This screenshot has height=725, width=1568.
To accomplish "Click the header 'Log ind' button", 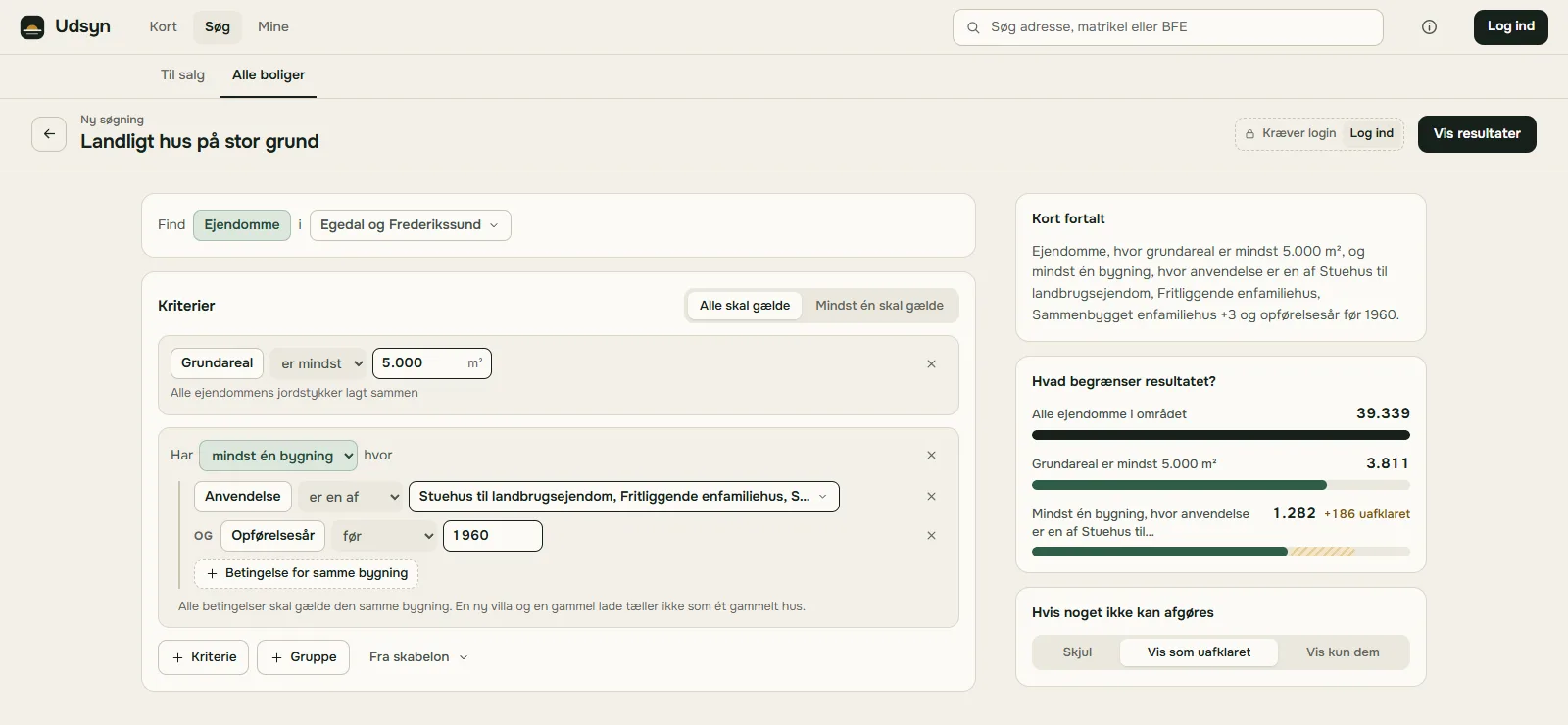I will click(1511, 27).
